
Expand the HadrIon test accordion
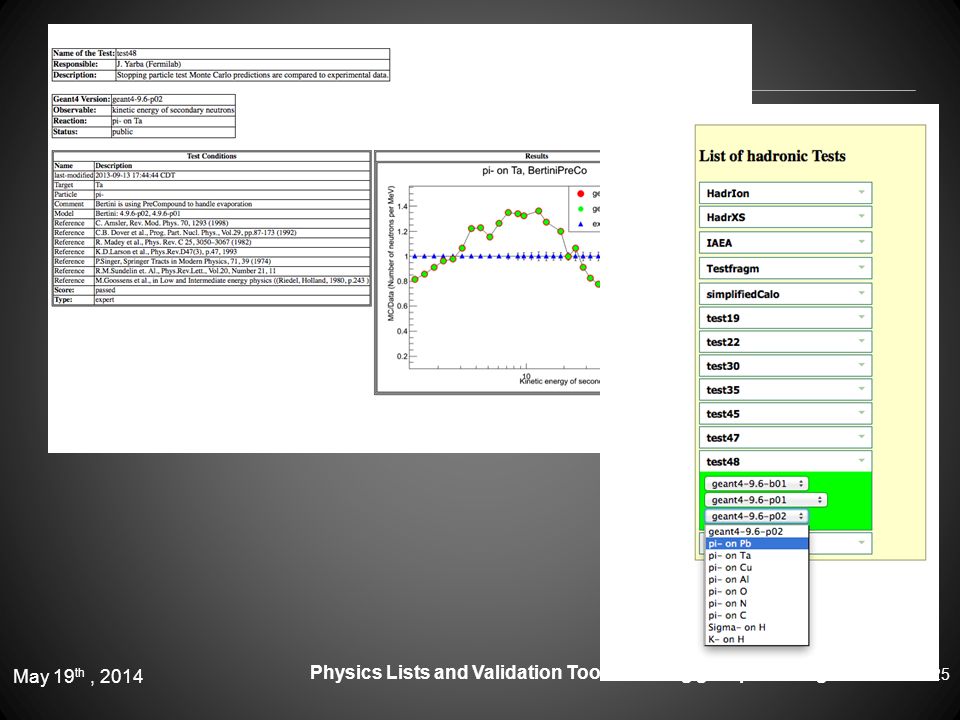pos(785,193)
